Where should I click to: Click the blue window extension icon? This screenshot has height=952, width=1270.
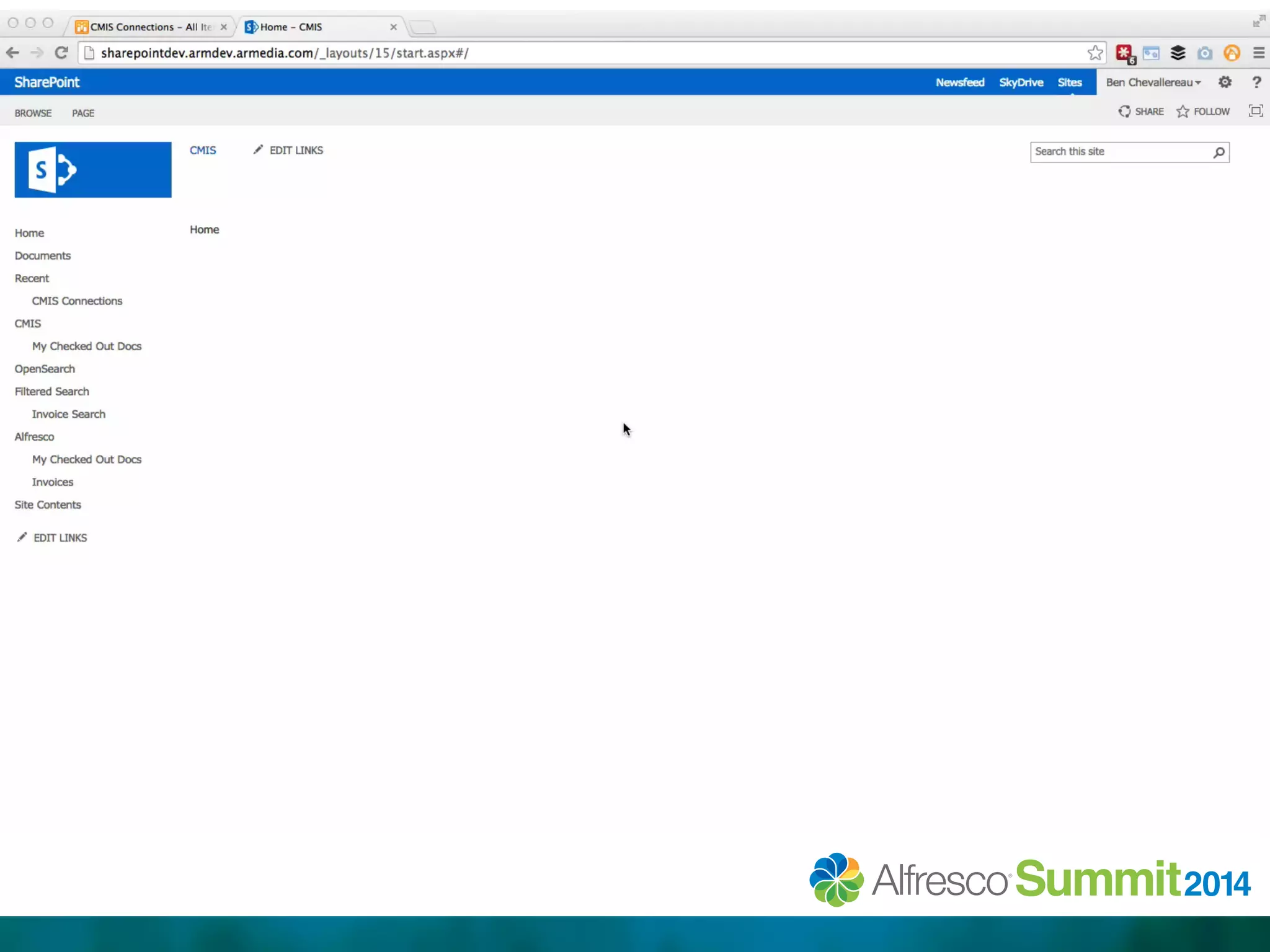point(1151,53)
